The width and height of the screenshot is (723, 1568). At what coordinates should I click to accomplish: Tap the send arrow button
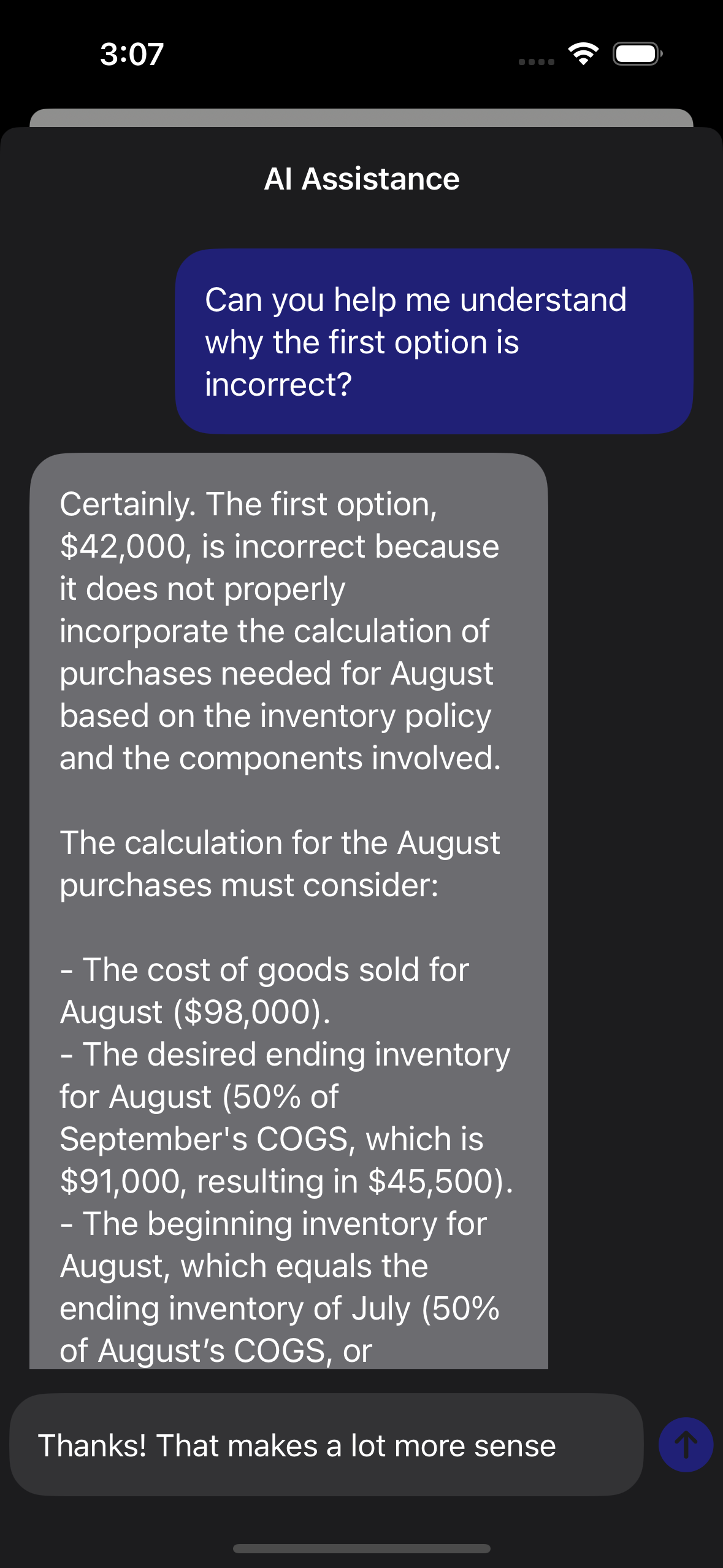(x=686, y=1444)
